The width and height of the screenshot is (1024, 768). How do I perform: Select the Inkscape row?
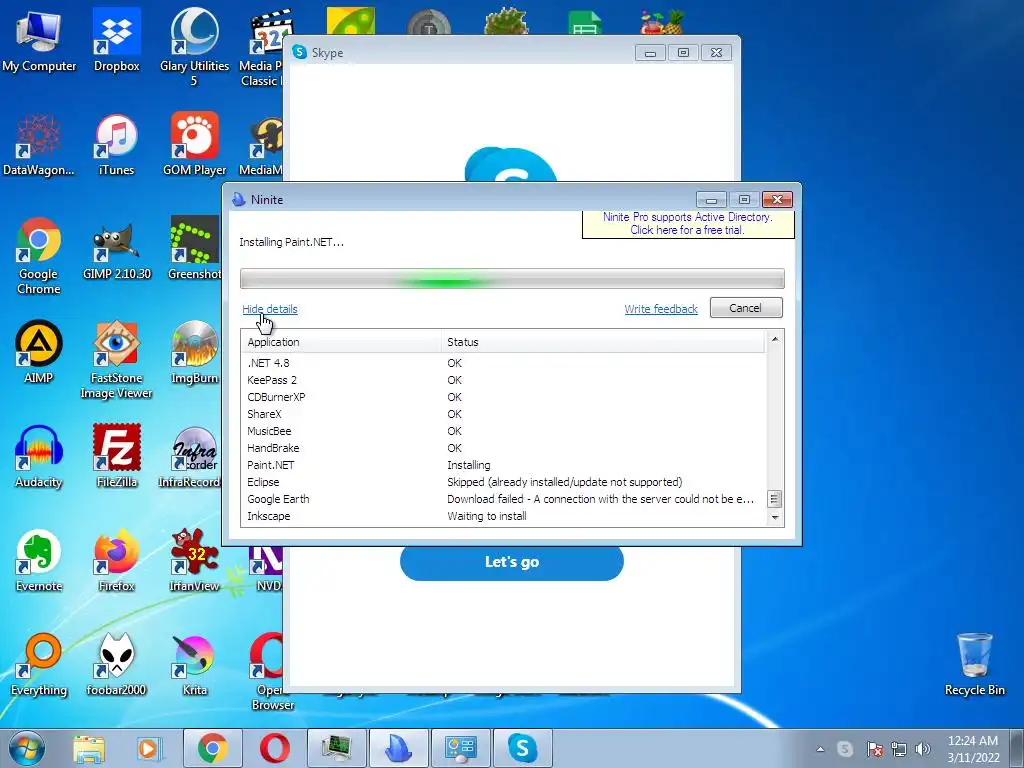(x=503, y=516)
